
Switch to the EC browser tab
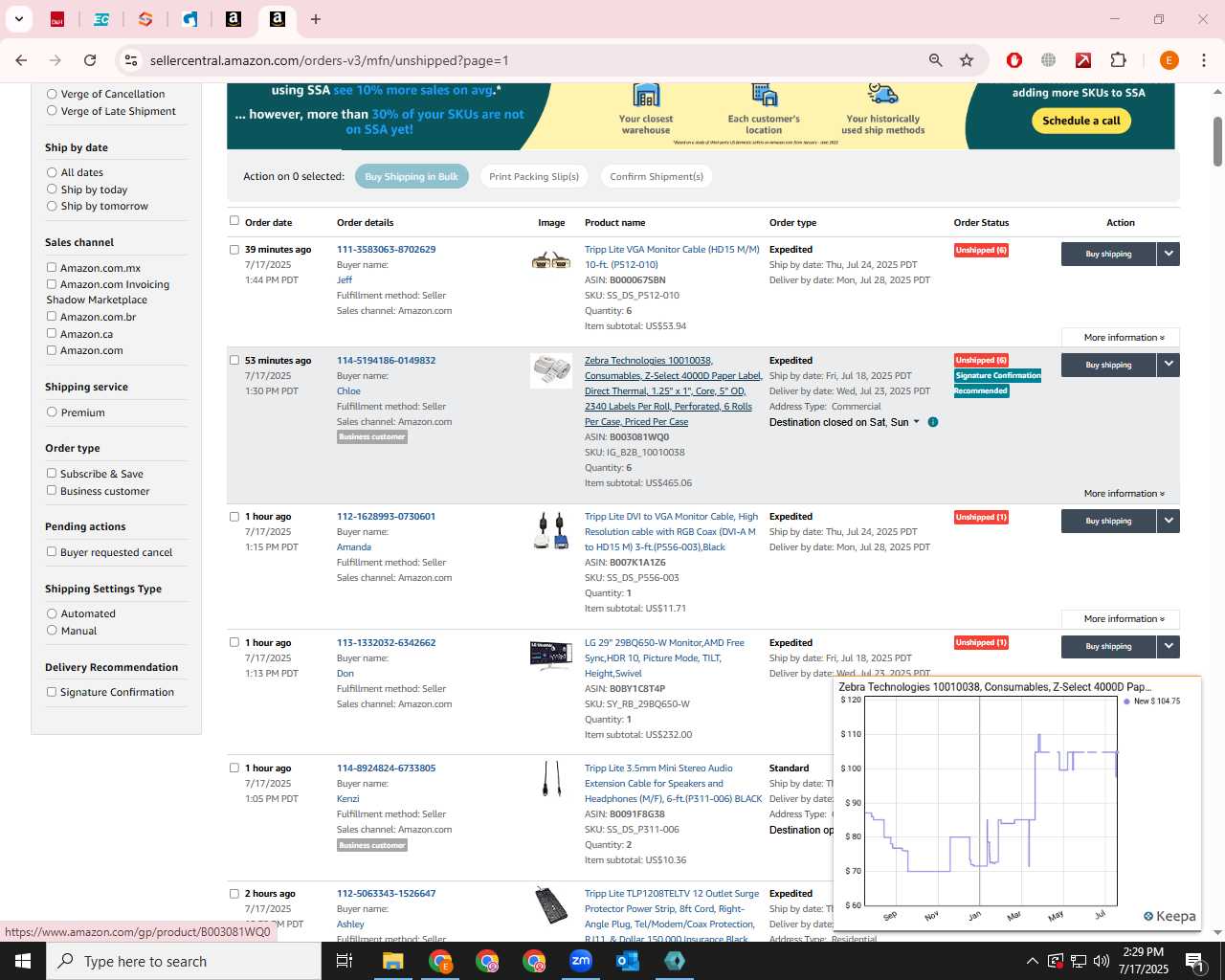click(101, 19)
